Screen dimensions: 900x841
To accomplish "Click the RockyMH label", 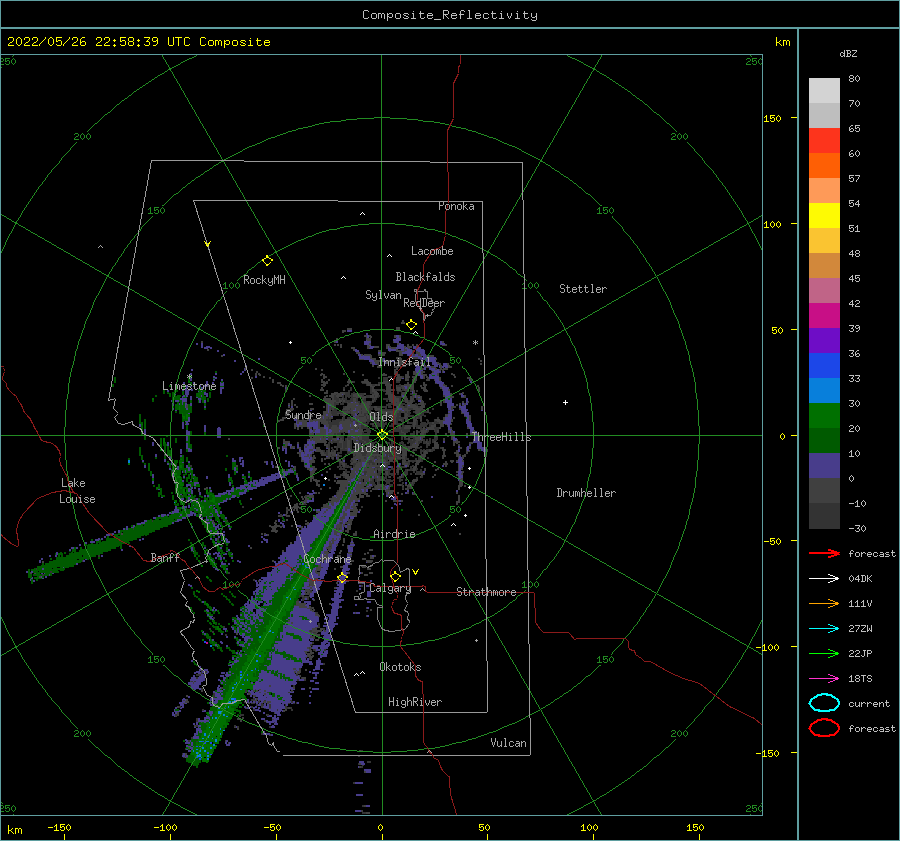I will (x=264, y=280).
